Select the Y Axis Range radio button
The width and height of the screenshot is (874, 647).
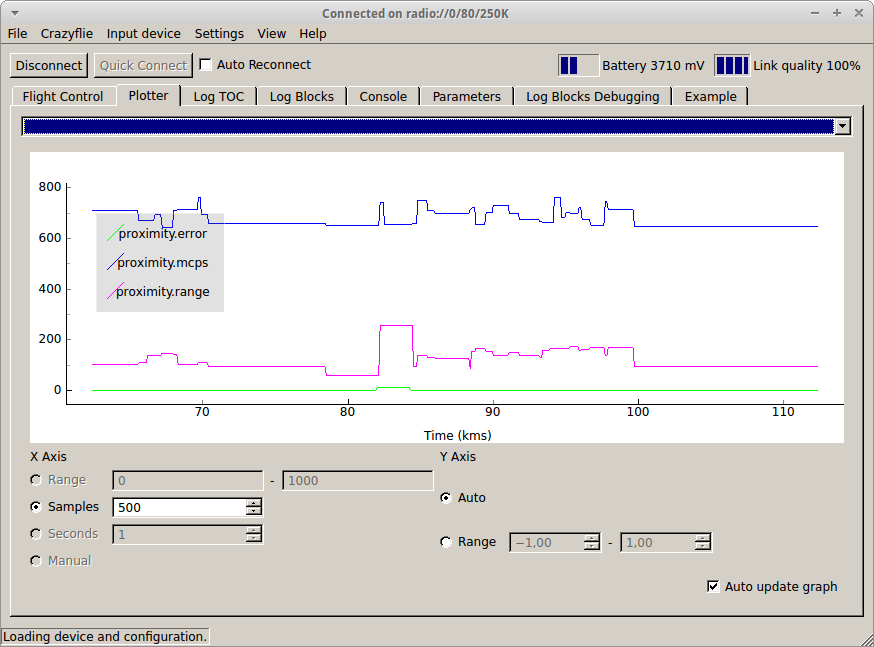tap(446, 542)
